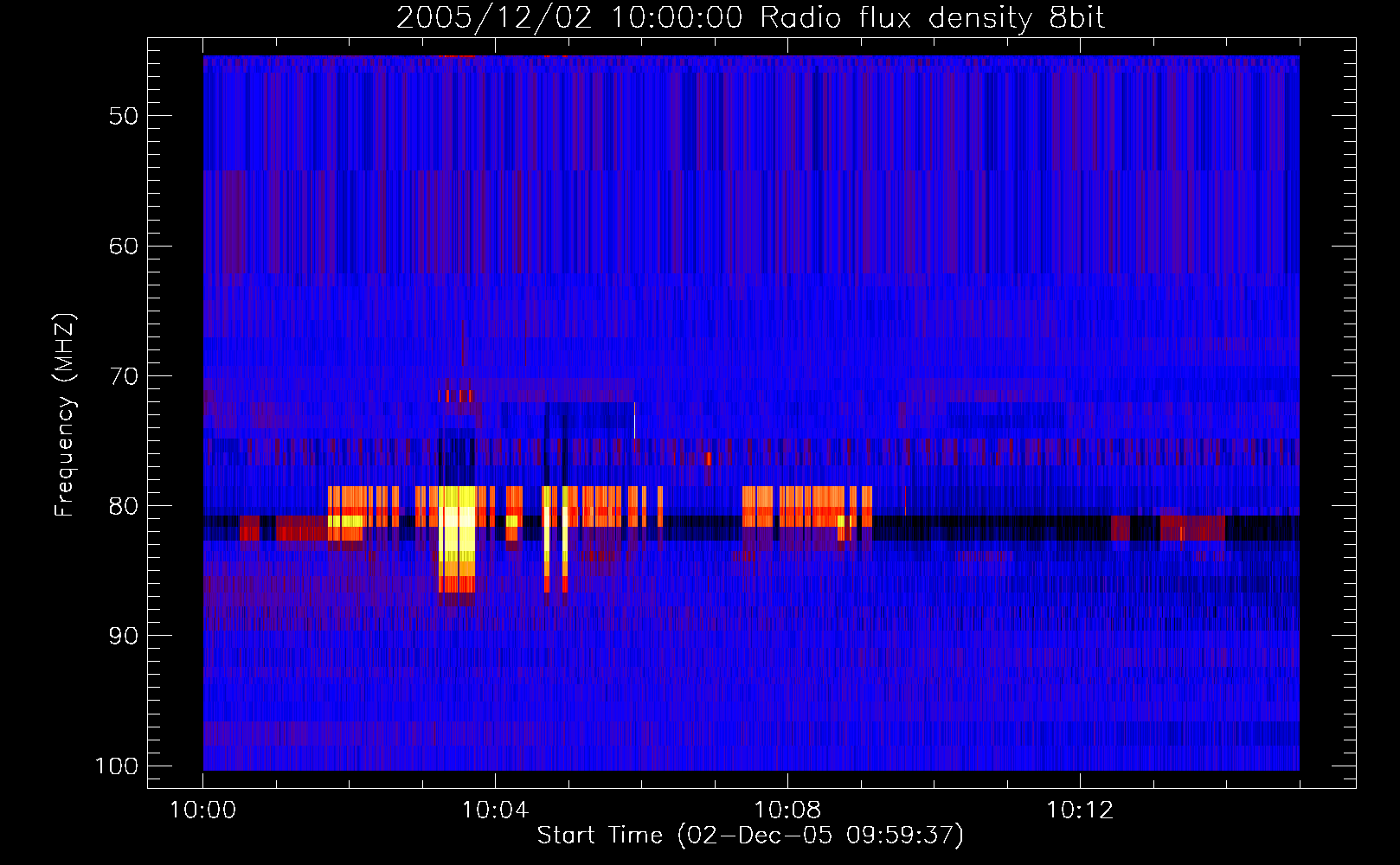Click the '50' frequency tick label

[x=124, y=117]
